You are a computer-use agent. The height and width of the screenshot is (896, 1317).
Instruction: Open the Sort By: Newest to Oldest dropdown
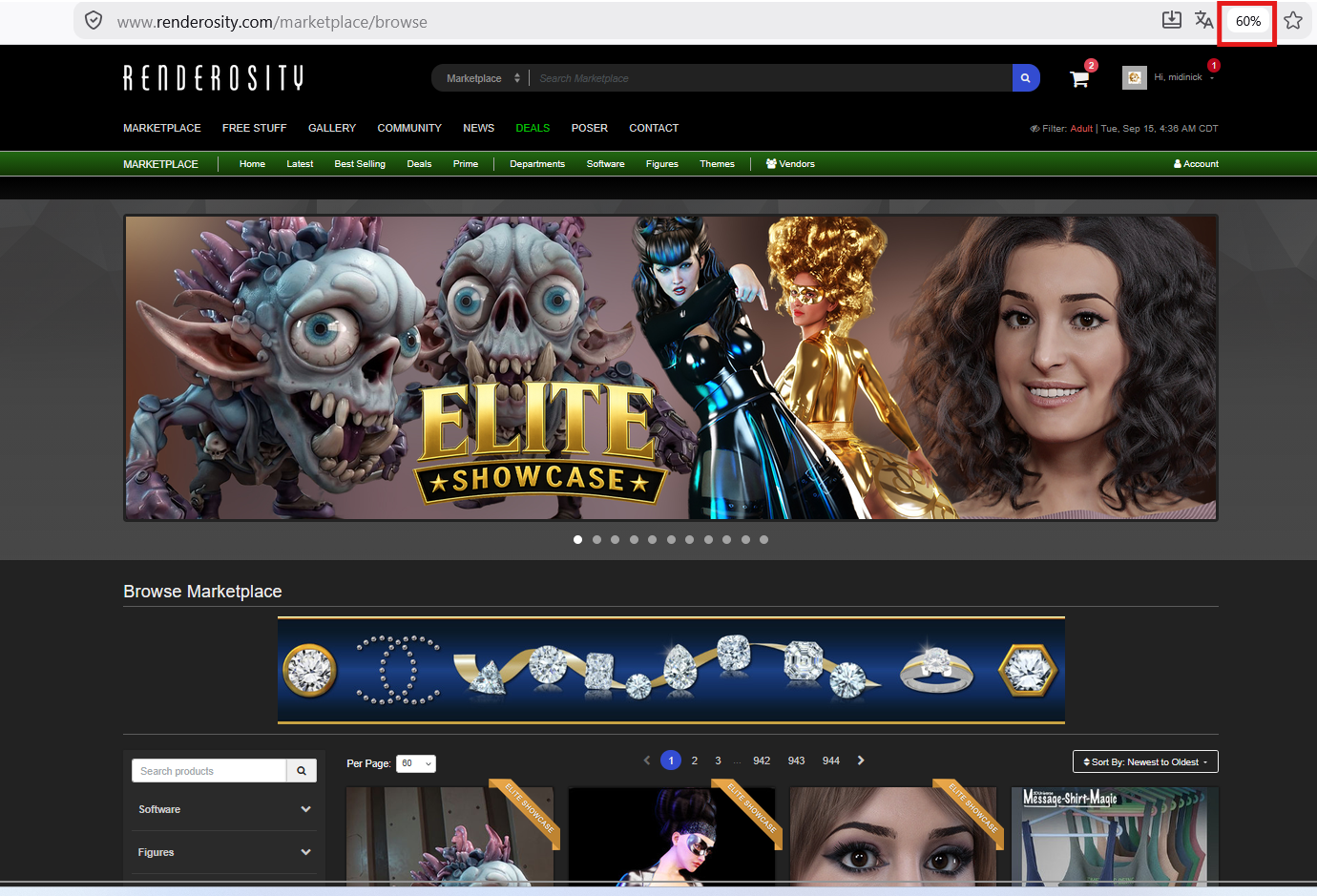pos(1145,761)
